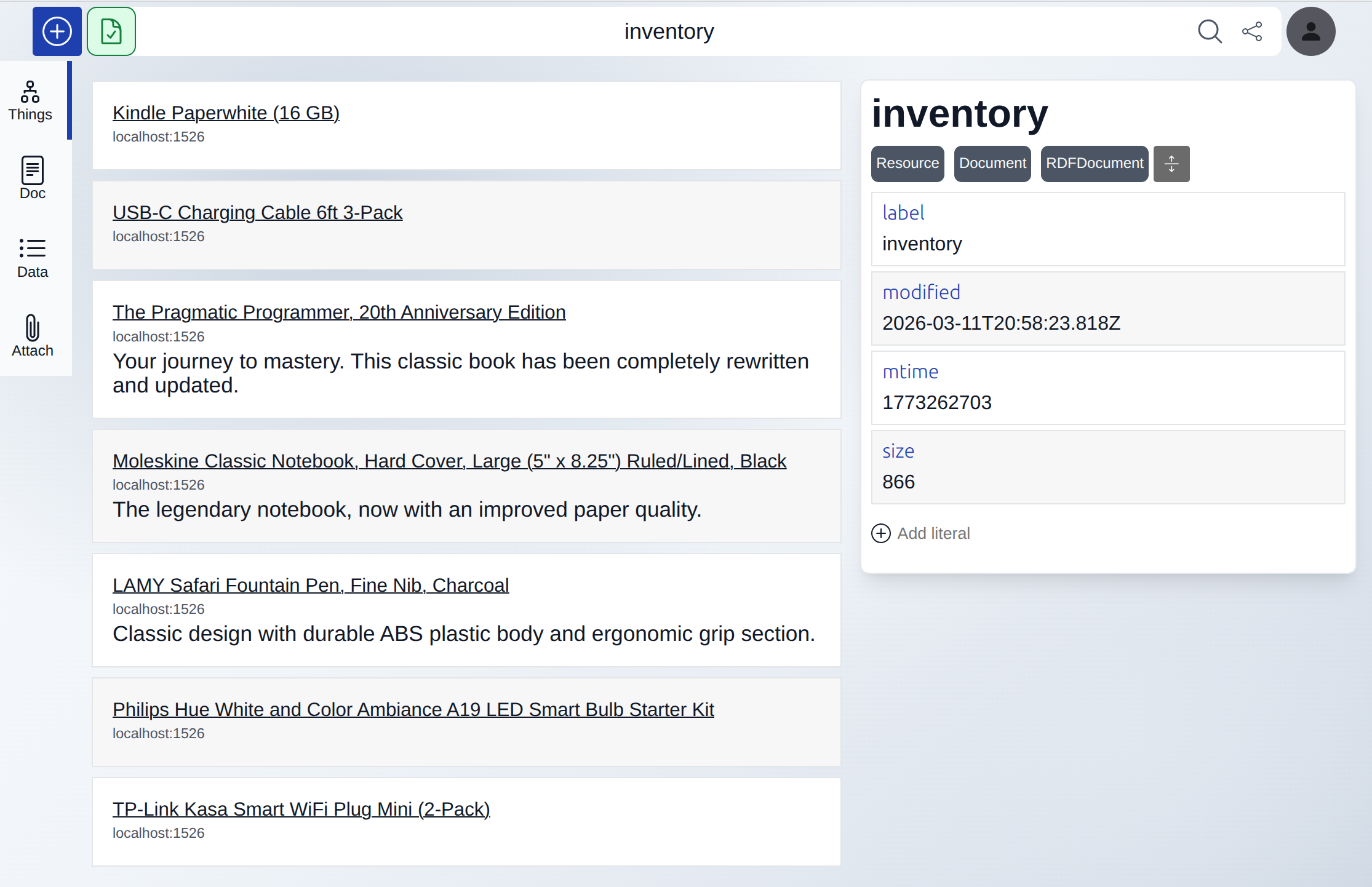Open Philips Hue Smart Bulb Starter Kit link
The width and height of the screenshot is (1372, 887).
(413, 709)
